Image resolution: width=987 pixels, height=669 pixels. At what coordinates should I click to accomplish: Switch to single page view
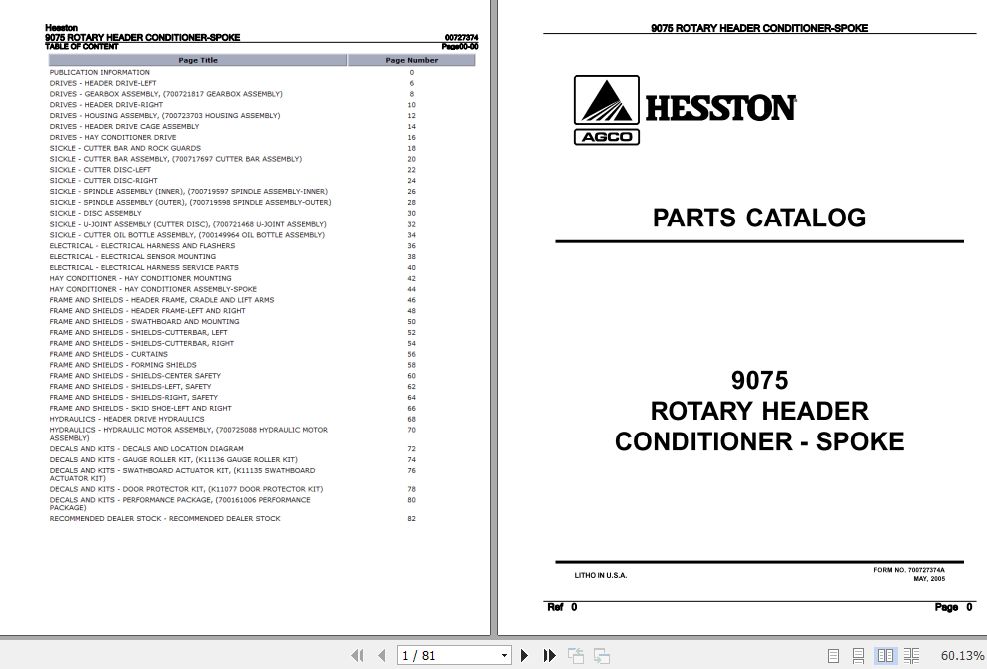[x=833, y=655]
